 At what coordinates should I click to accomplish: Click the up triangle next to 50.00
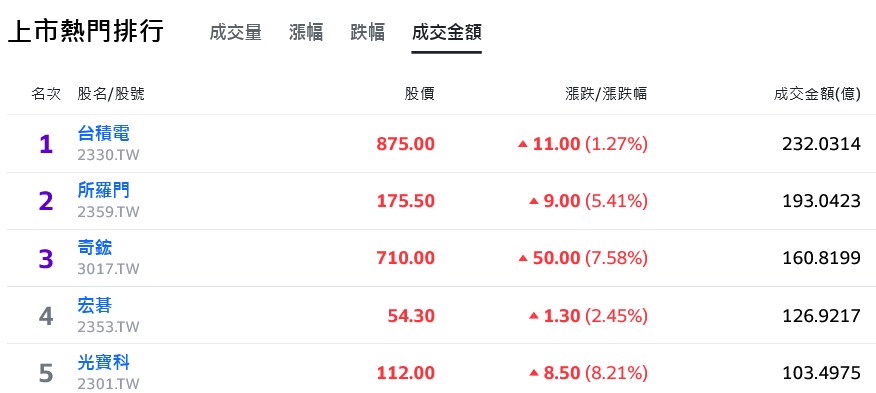point(523,259)
